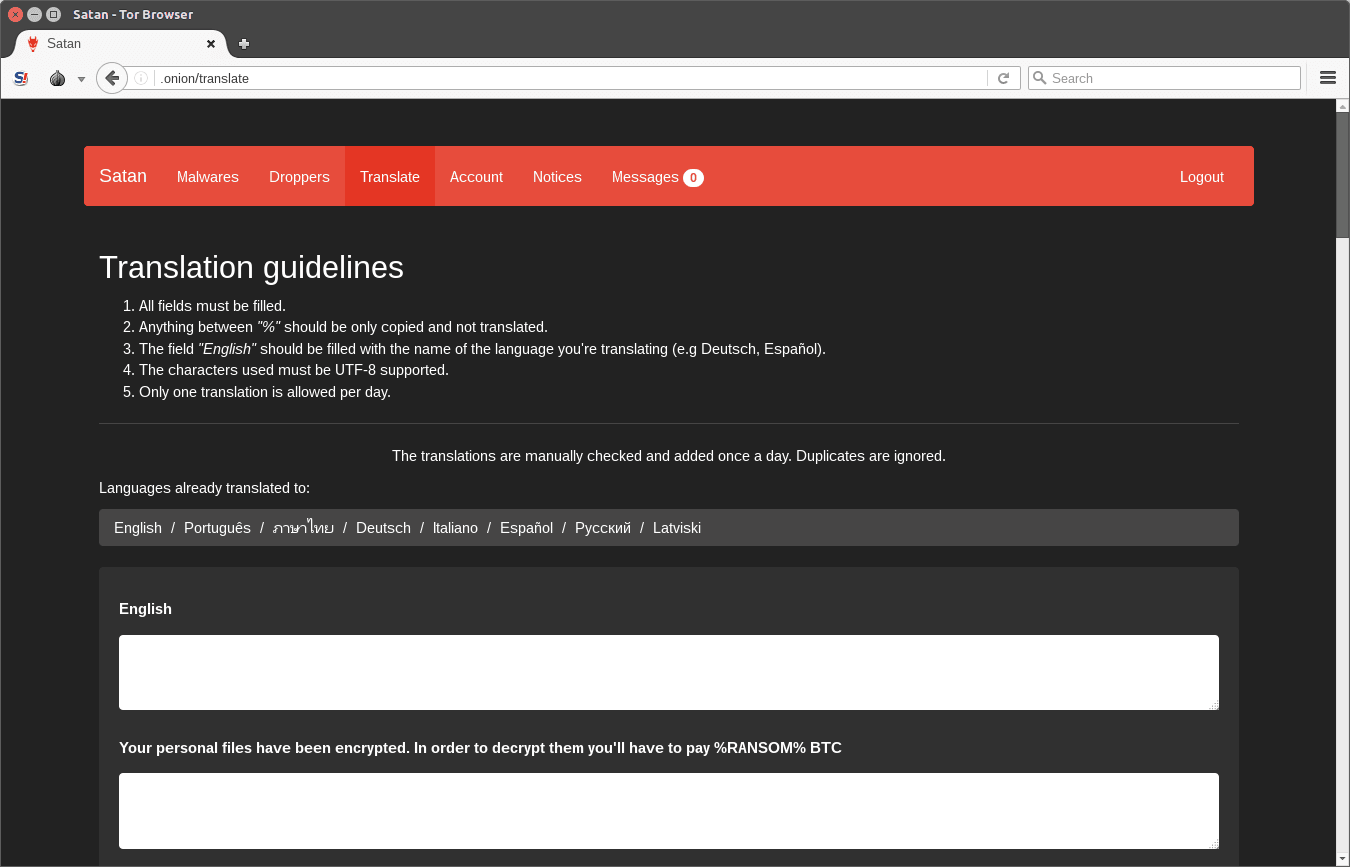Click 'Русский' in the languages list
Image resolution: width=1350 pixels, height=867 pixels.
(603, 528)
